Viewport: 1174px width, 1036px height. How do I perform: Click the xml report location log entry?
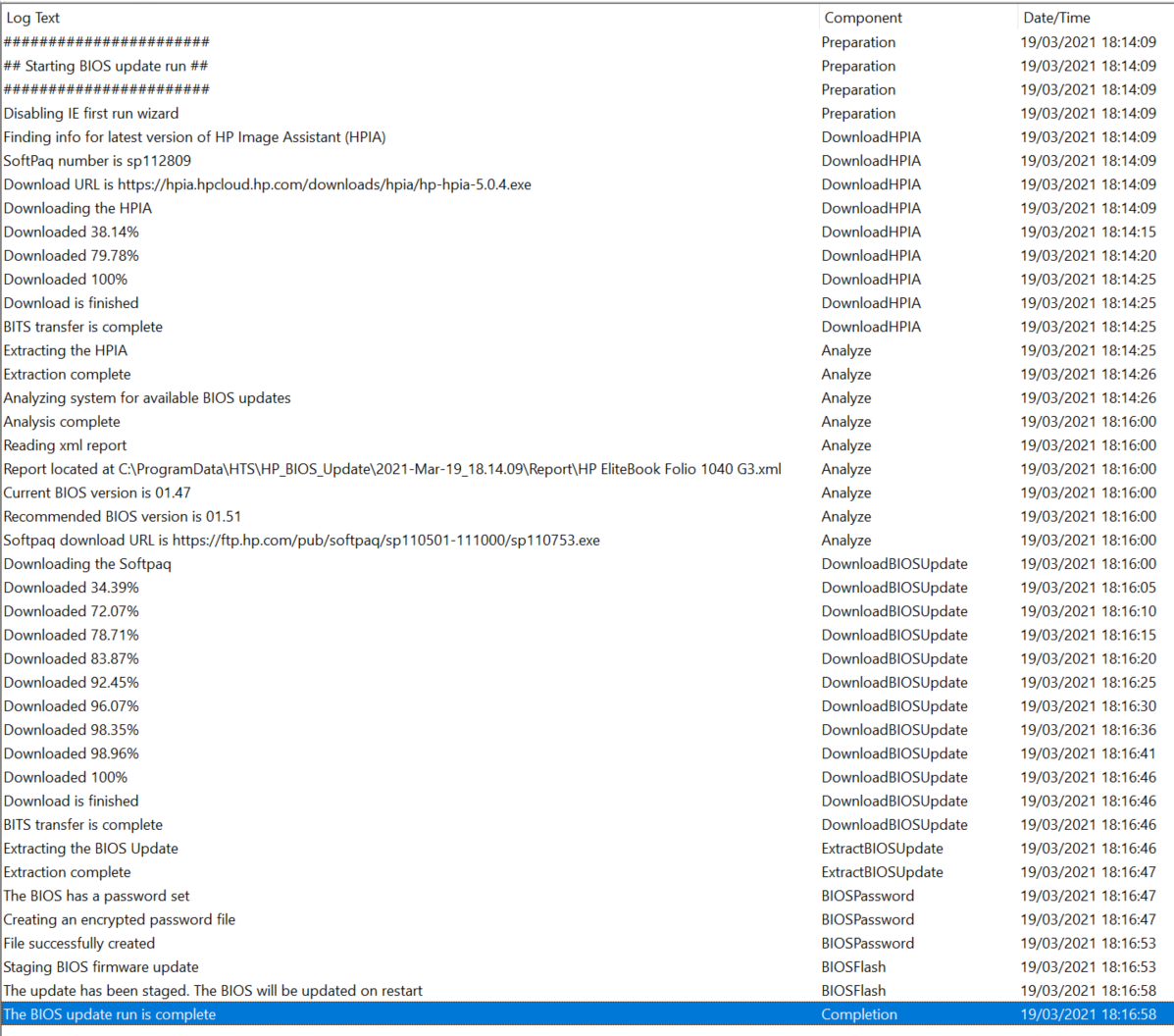[x=392, y=469]
